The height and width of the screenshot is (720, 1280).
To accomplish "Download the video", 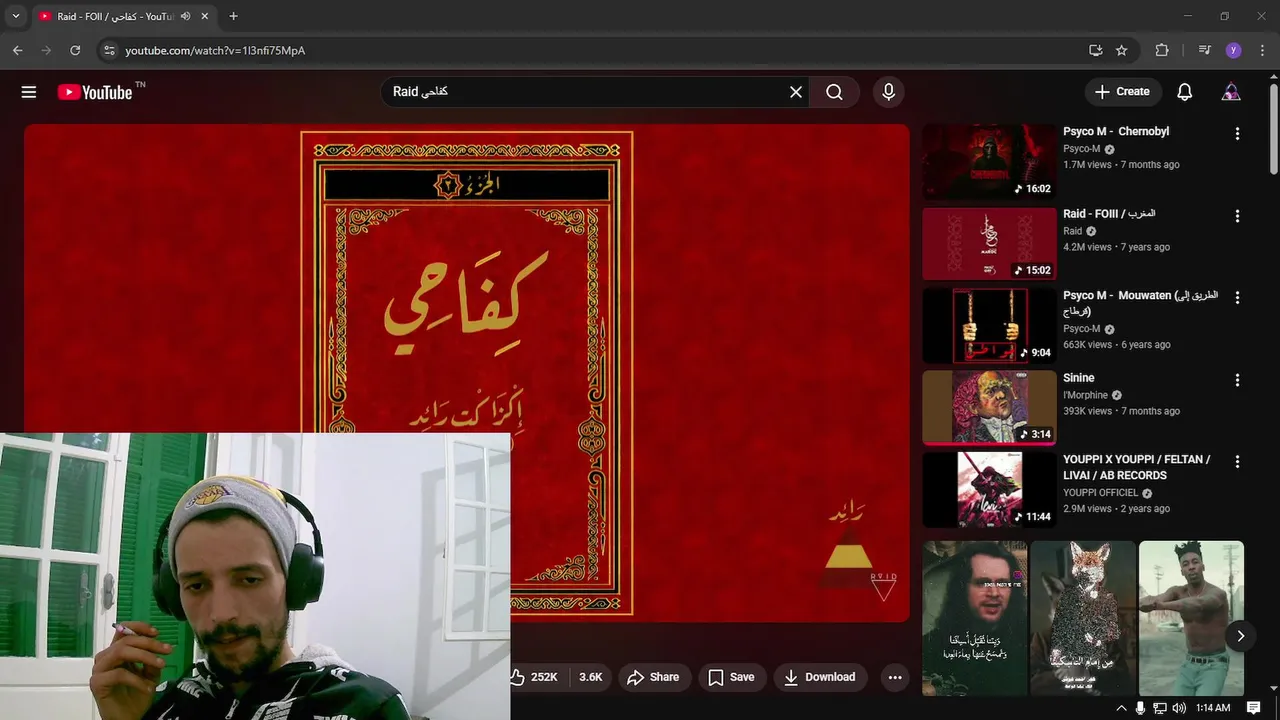I will [820, 677].
